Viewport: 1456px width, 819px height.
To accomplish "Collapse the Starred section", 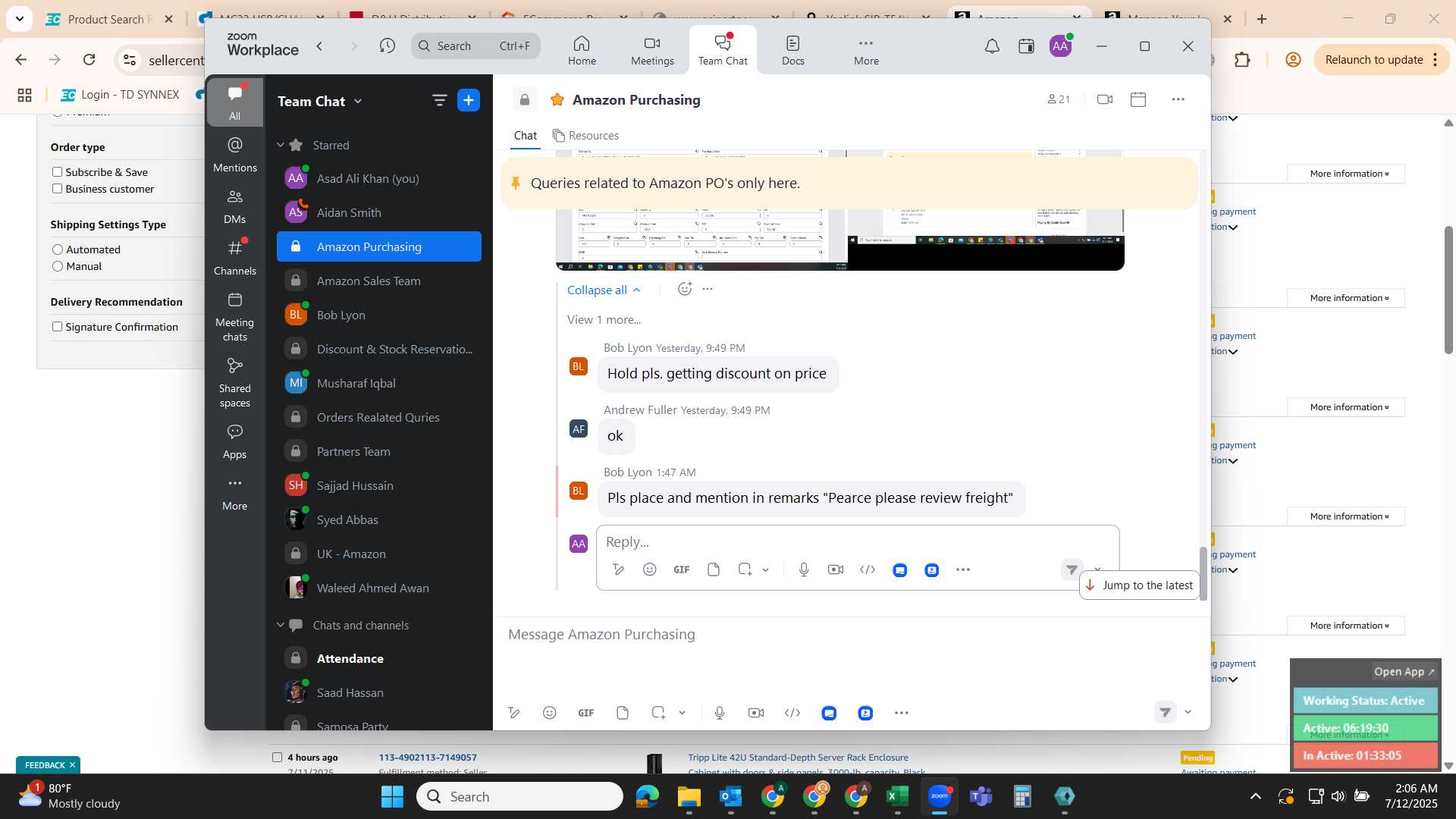I will tap(281, 145).
